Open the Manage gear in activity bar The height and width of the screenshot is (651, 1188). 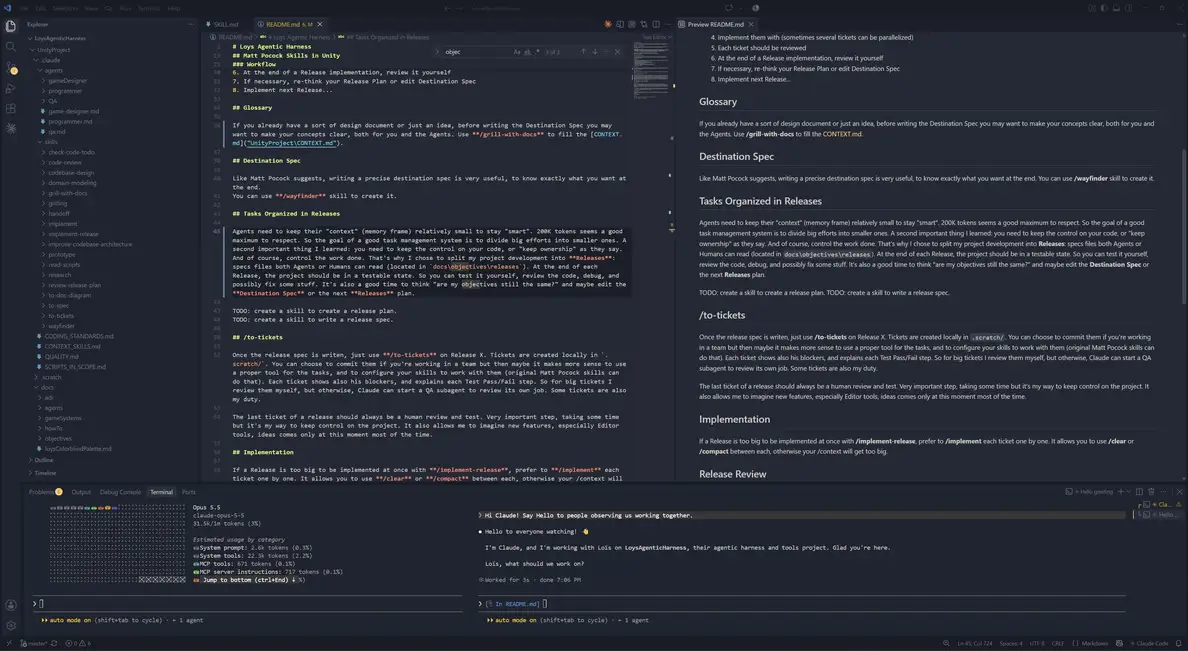pos(11,625)
